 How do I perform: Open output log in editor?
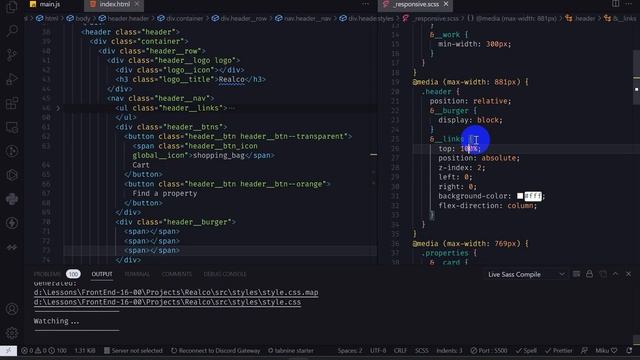(x=603, y=274)
